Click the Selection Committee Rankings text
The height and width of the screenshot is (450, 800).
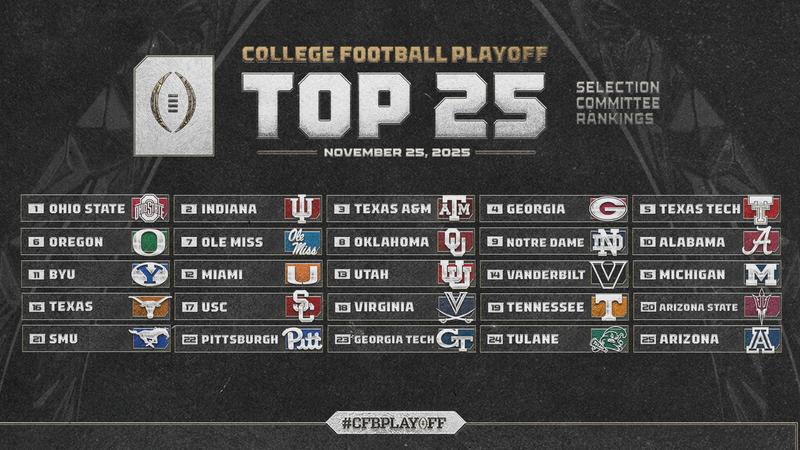[616, 104]
